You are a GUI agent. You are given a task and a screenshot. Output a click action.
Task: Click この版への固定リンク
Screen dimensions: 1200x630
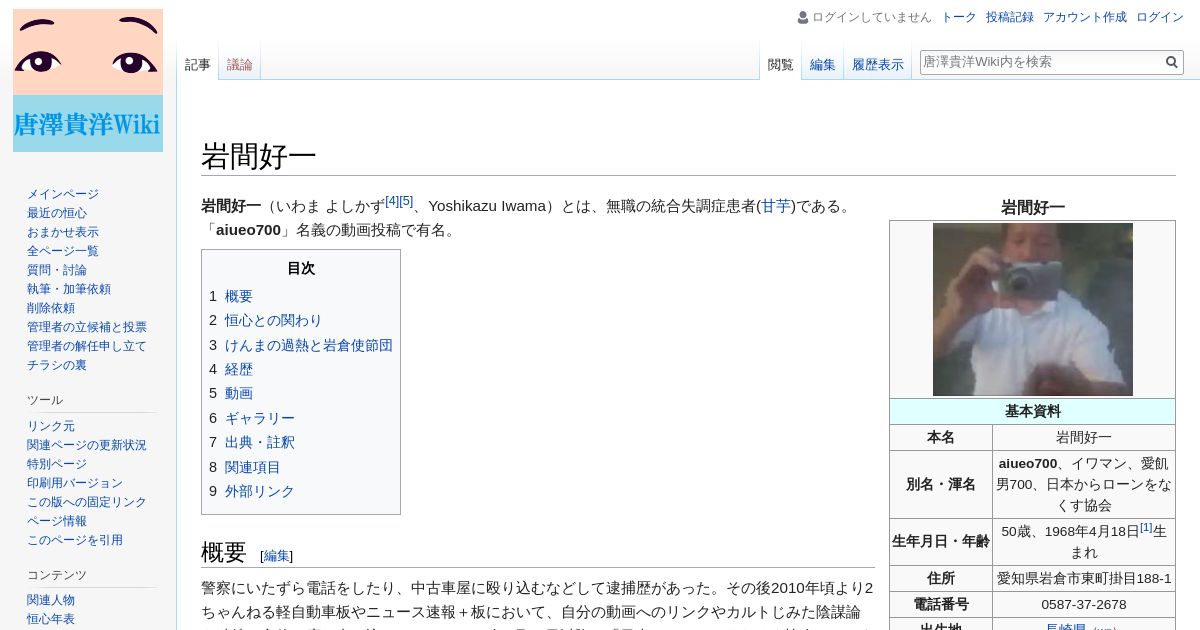point(87,502)
